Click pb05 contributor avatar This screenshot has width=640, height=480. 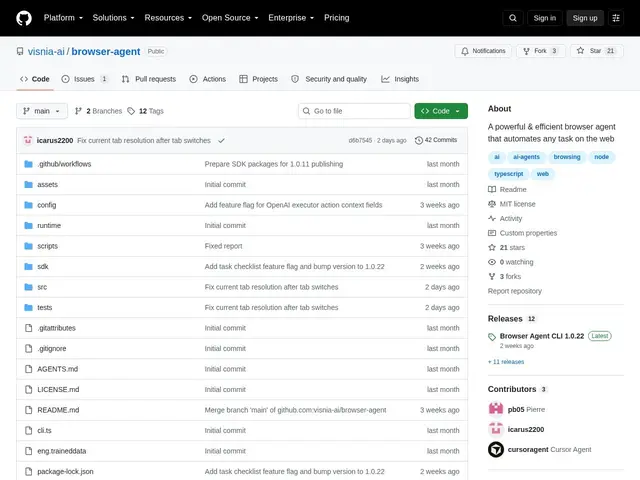496,409
